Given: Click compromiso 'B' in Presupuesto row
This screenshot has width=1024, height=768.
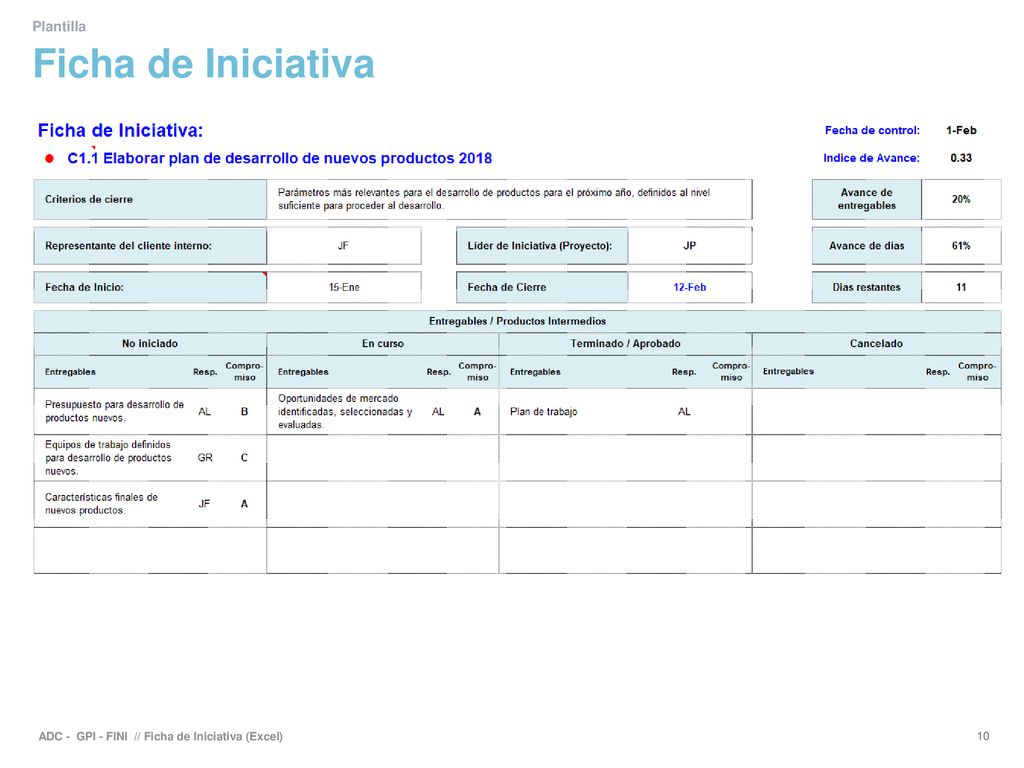Looking at the screenshot, I should coord(244,412).
